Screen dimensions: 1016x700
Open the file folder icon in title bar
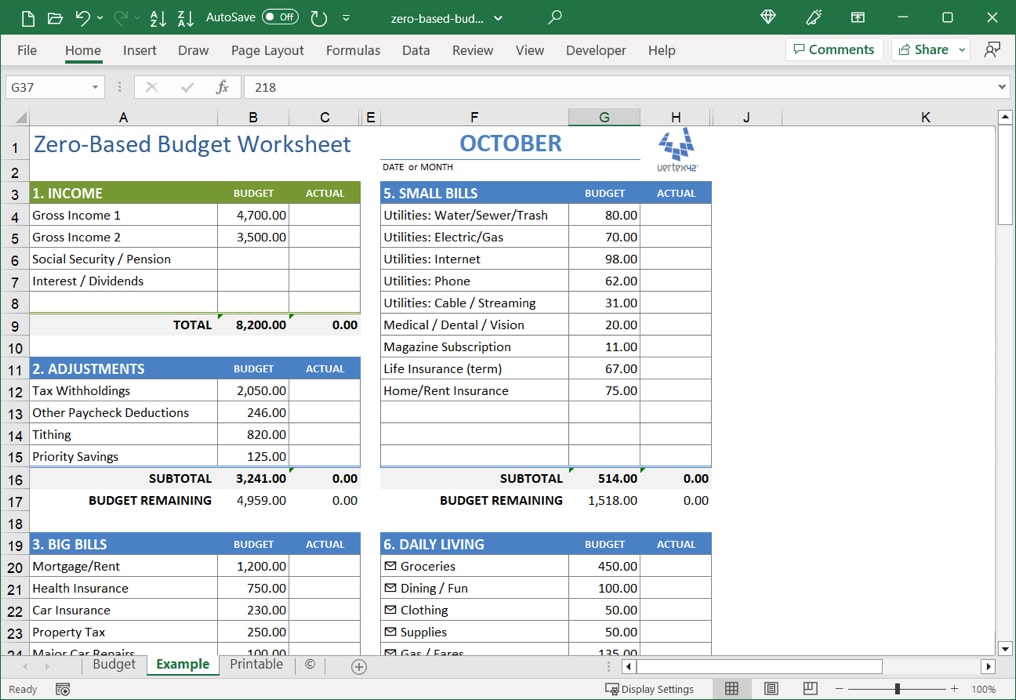click(x=55, y=18)
